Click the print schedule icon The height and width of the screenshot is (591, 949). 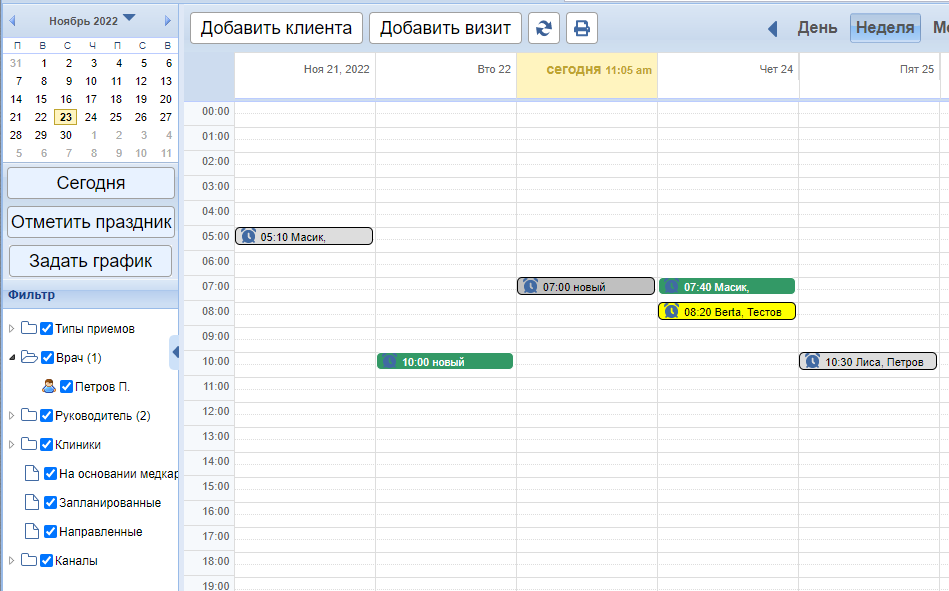point(582,28)
